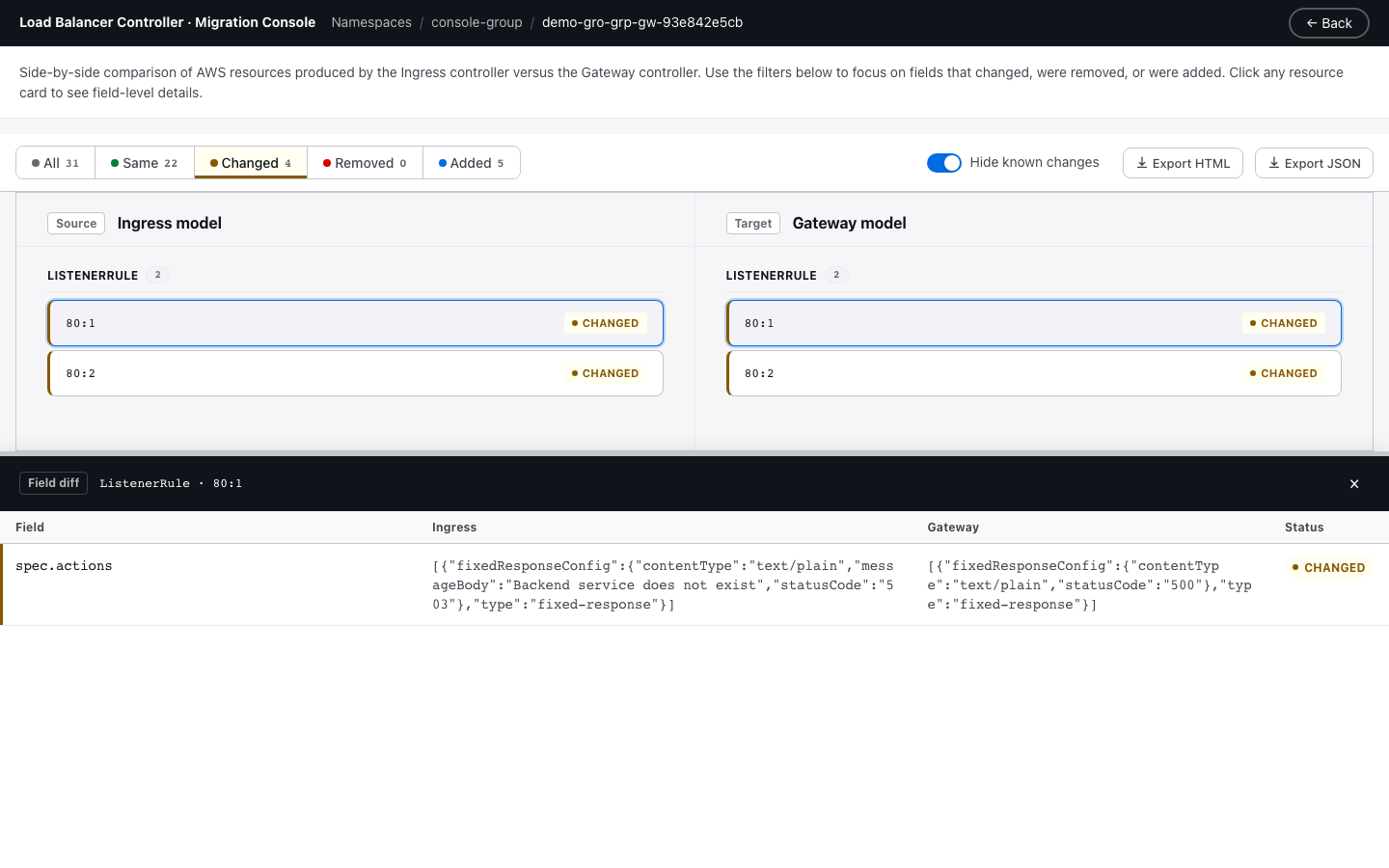Select Ingress model 80:1 rule card
This screenshot has height=868, width=1389.
tap(355, 323)
